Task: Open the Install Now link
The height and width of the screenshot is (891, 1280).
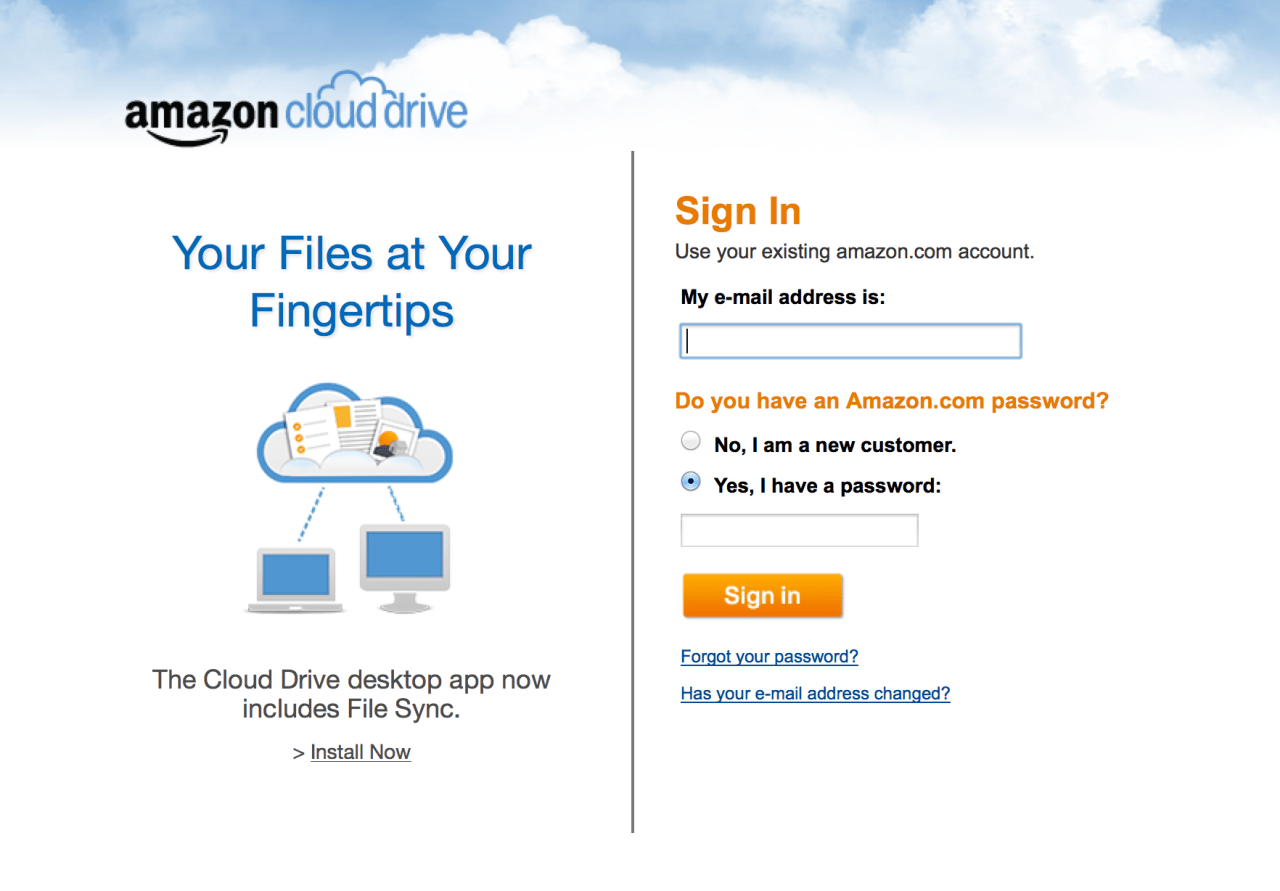Action: click(x=360, y=752)
